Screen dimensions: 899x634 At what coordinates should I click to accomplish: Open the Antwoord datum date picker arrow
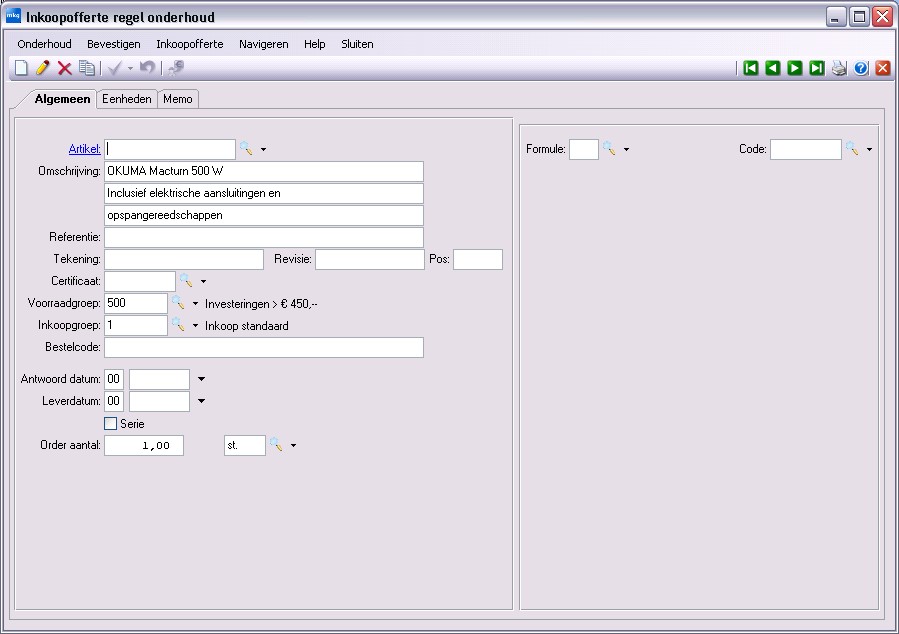(201, 379)
